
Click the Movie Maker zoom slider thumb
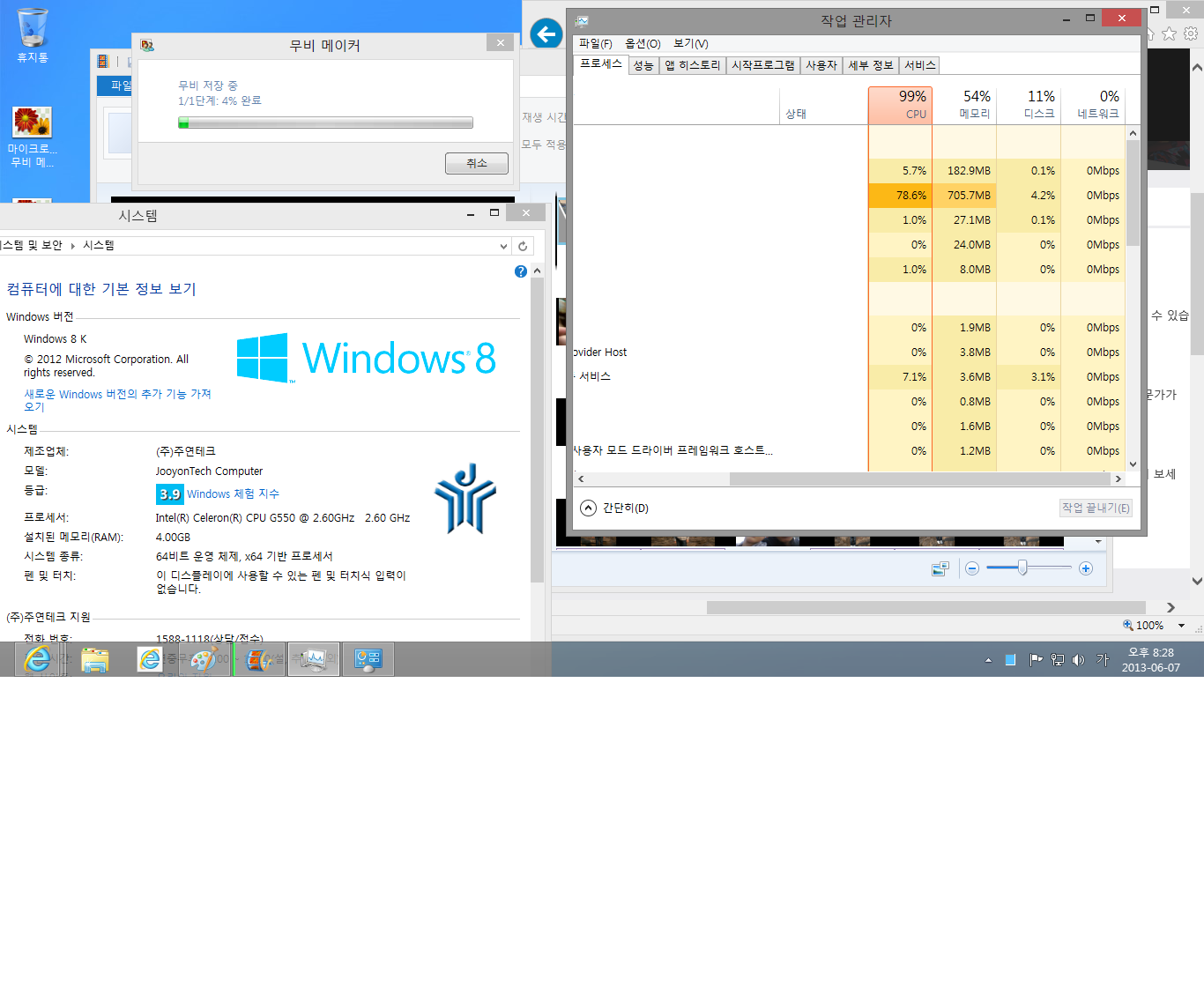(1022, 568)
